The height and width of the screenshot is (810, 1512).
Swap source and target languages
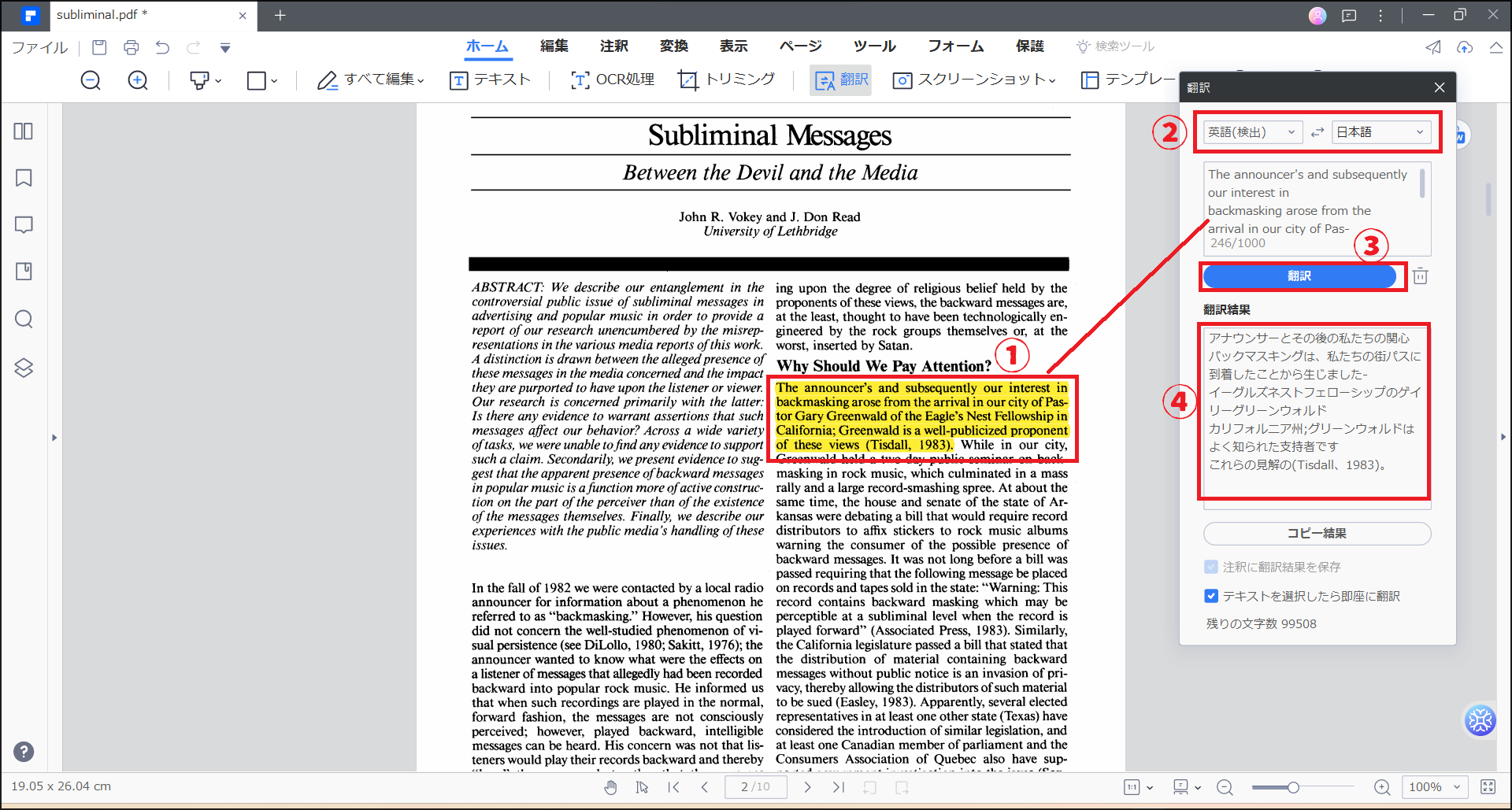point(1317,132)
